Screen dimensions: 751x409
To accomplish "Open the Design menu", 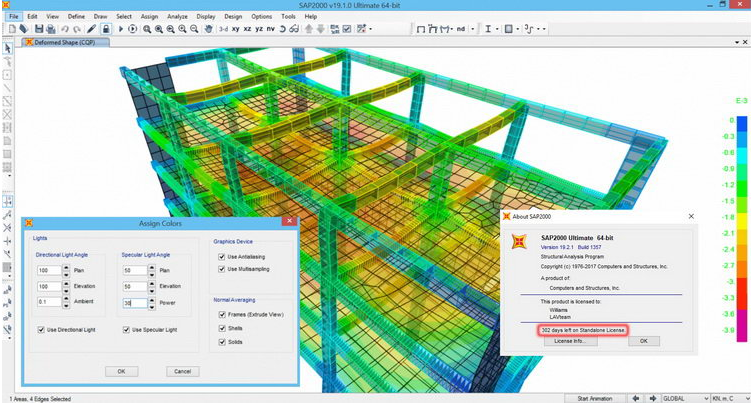I will coord(233,16).
